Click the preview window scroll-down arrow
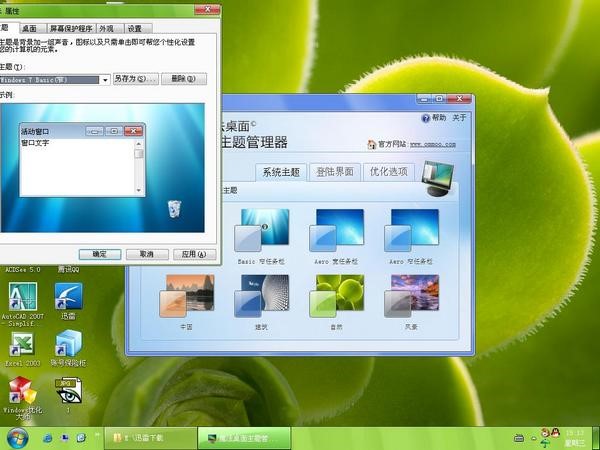This screenshot has height=450, width=600. coord(139,190)
